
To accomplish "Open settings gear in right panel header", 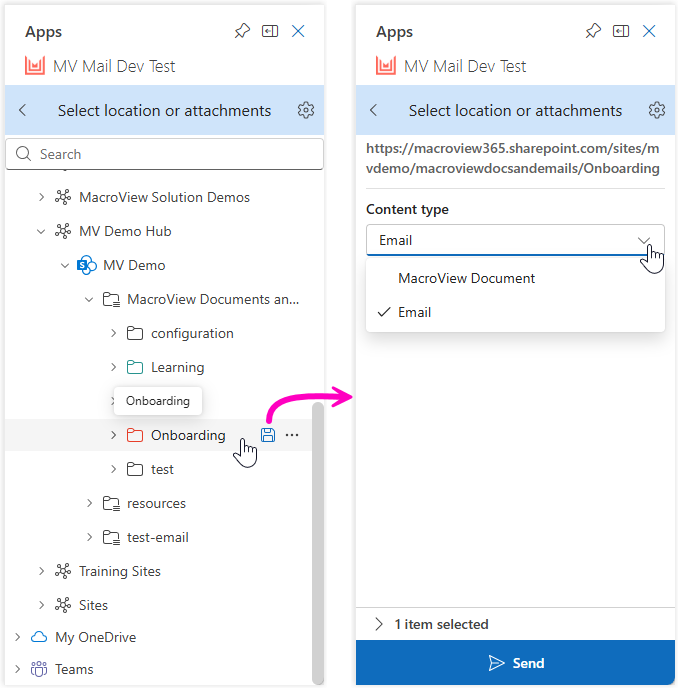I will click(x=657, y=110).
